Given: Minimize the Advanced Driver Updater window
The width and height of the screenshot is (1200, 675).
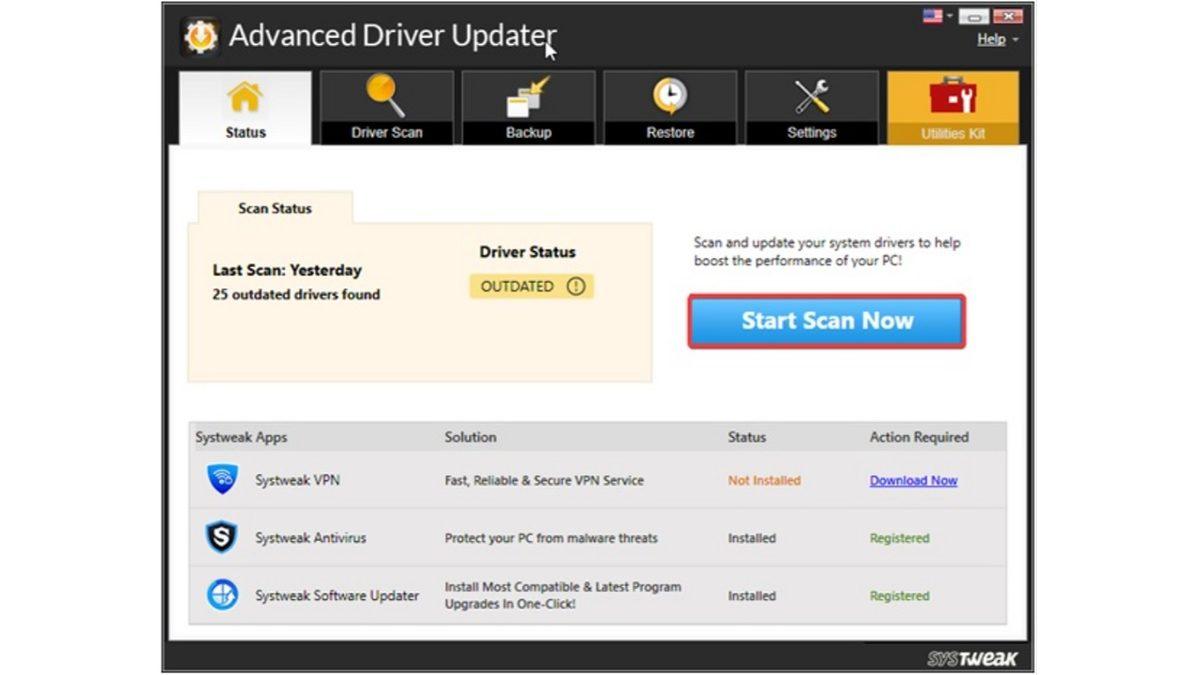Looking at the screenshot, I should point(973,16).
